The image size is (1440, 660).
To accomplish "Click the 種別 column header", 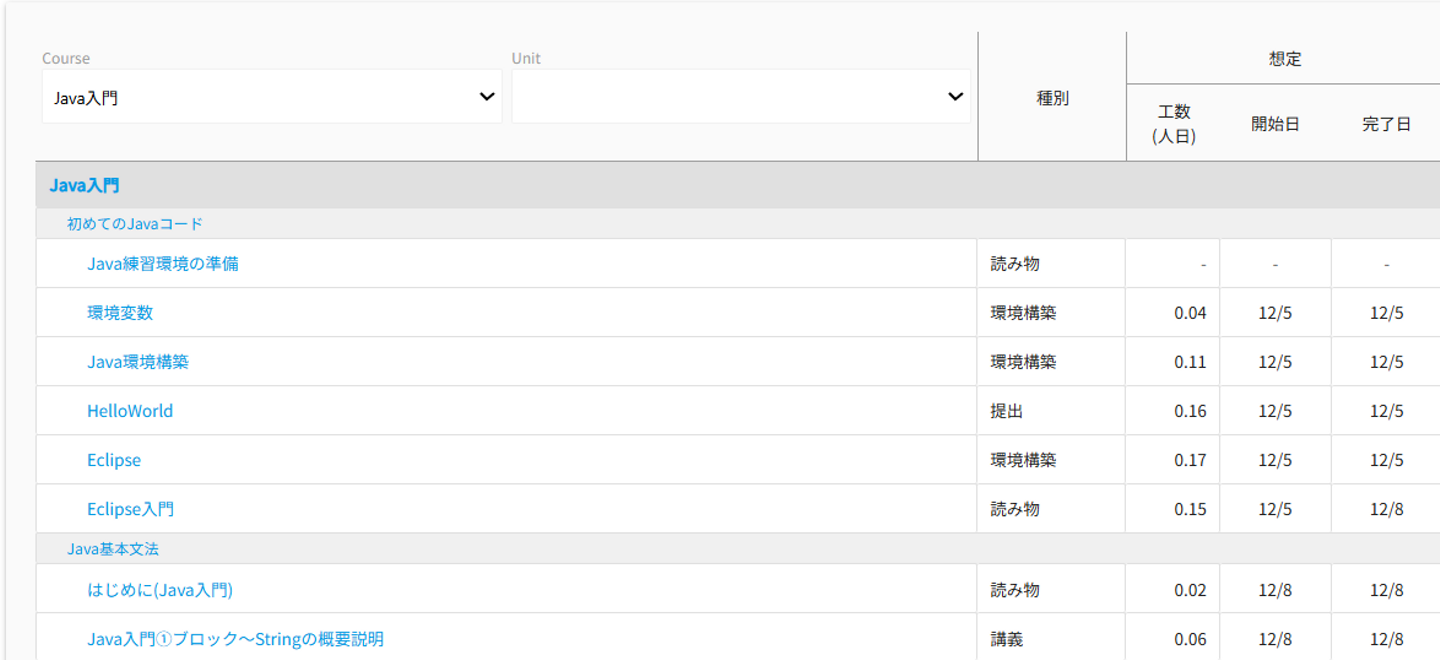I will (1052, 98).
